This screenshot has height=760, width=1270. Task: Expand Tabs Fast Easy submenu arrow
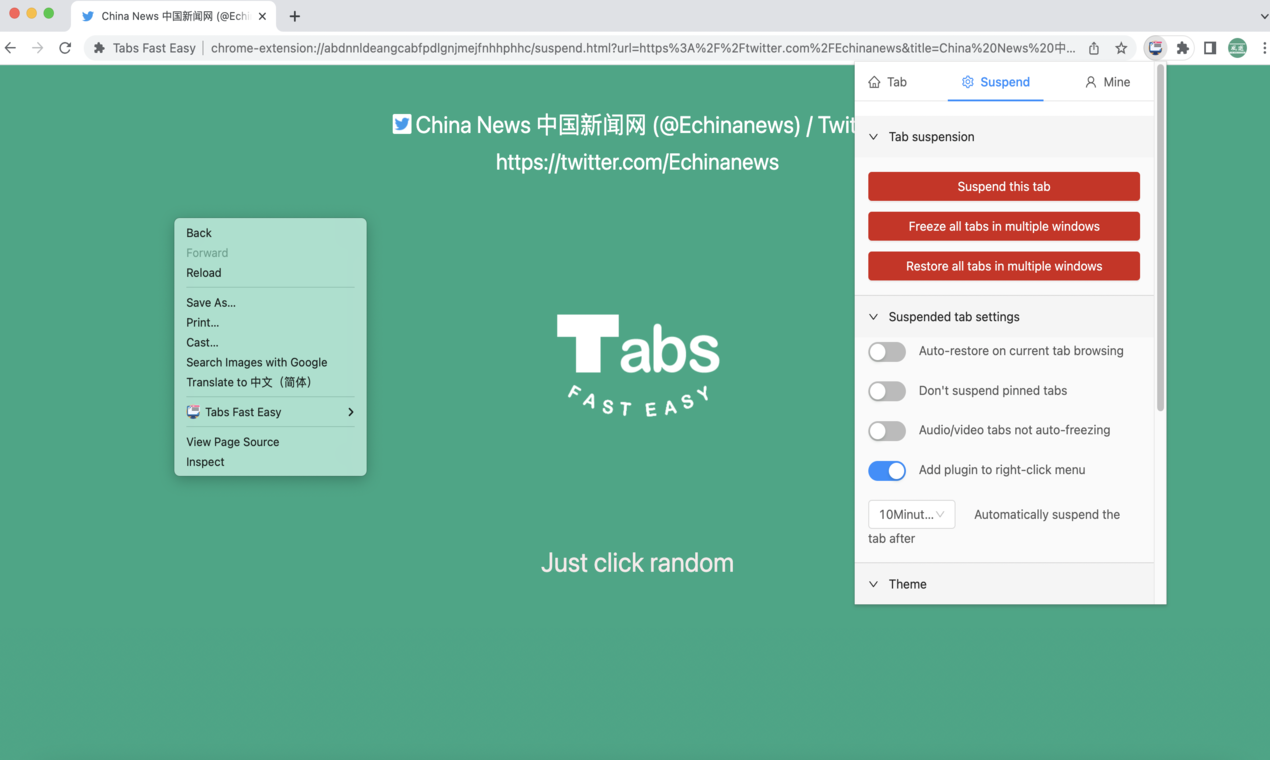coord(350,412)
